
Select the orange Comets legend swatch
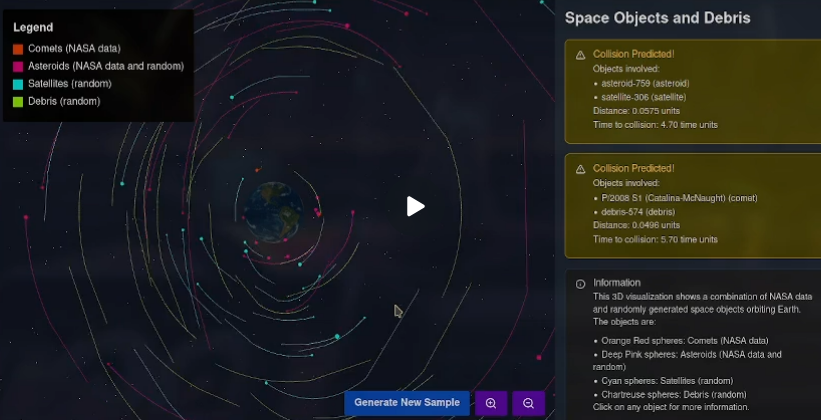click(x=18, y=49)
